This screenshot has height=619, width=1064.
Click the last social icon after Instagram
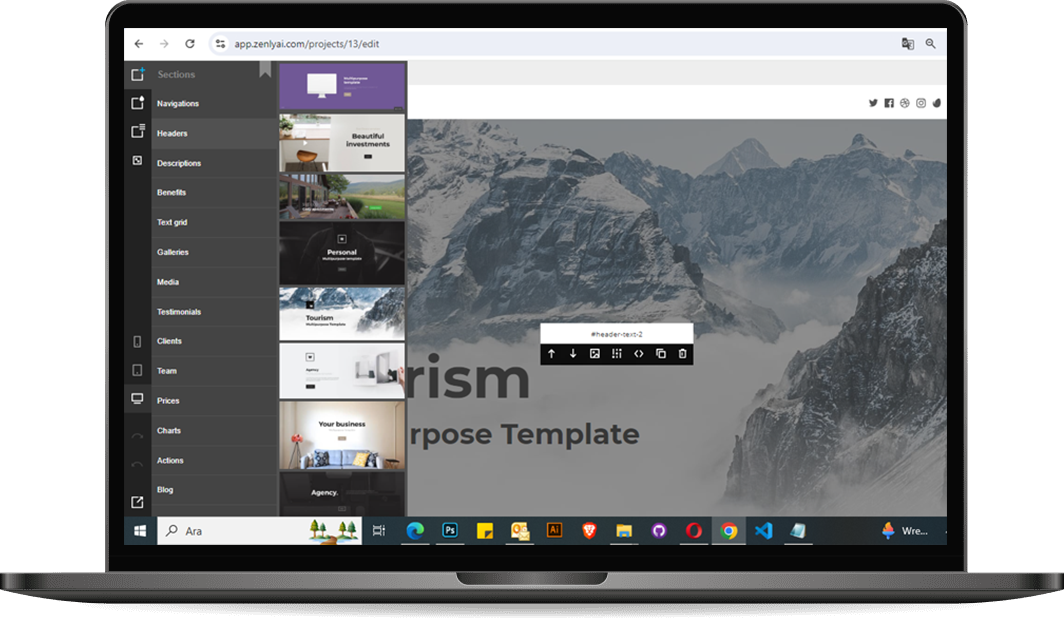[x=937, y=103]
